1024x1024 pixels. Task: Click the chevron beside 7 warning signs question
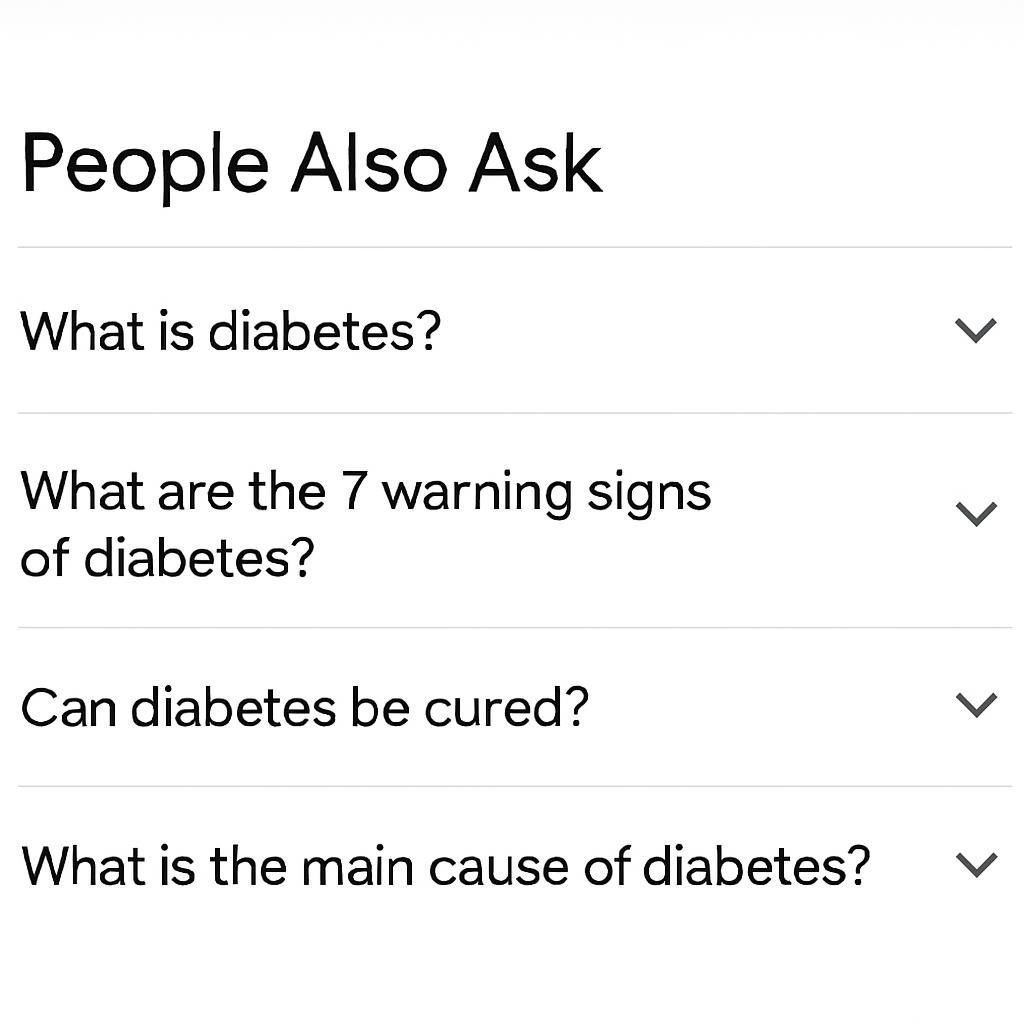pos(976,514)
